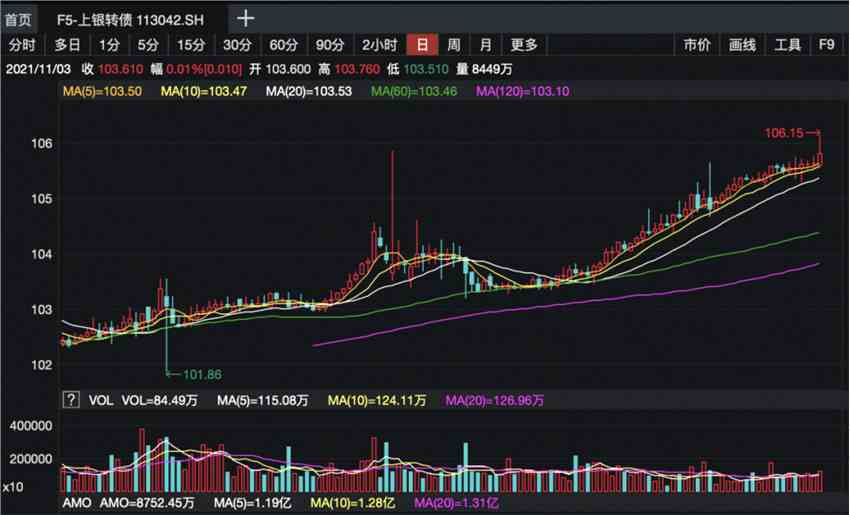Select the 30分 period
The width and height of the screenshot is (850, 515).
point(237,45)
